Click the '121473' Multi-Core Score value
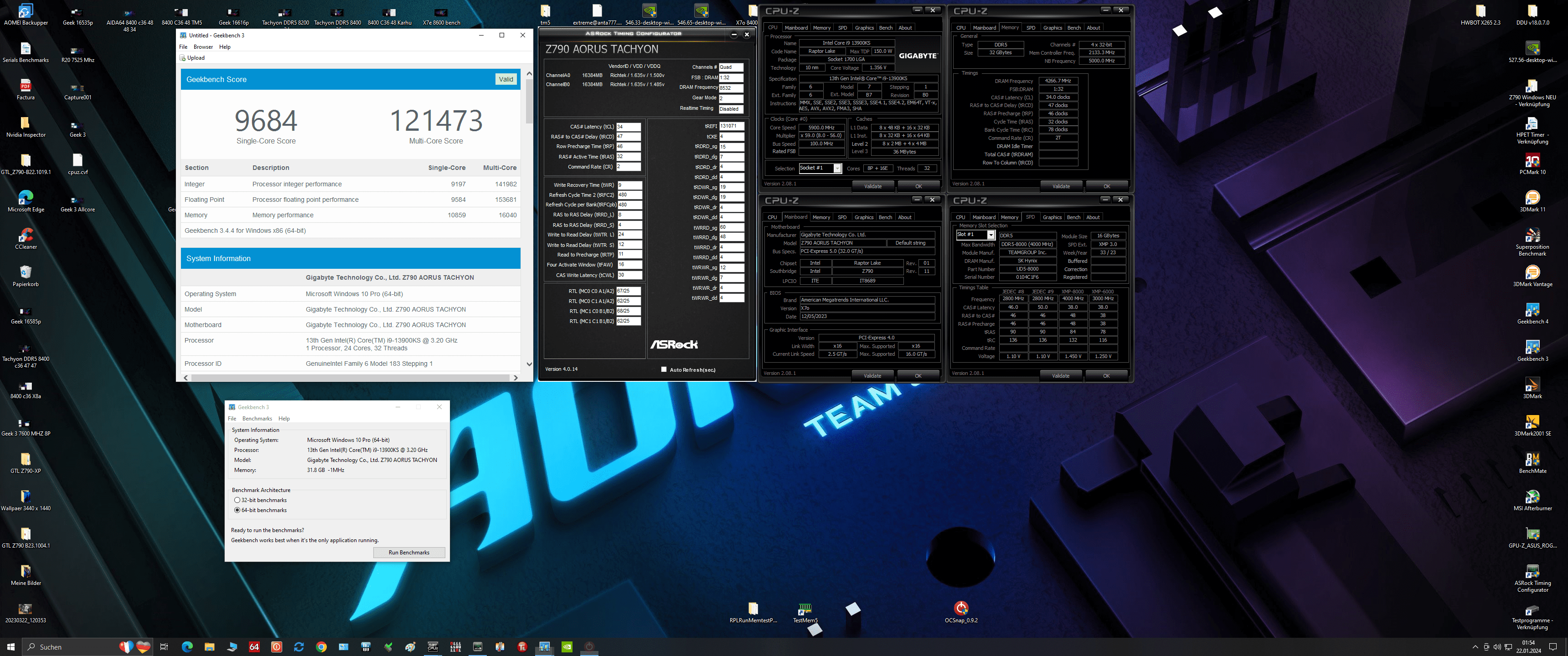The image size is (1568, 656). pos(436,120)
